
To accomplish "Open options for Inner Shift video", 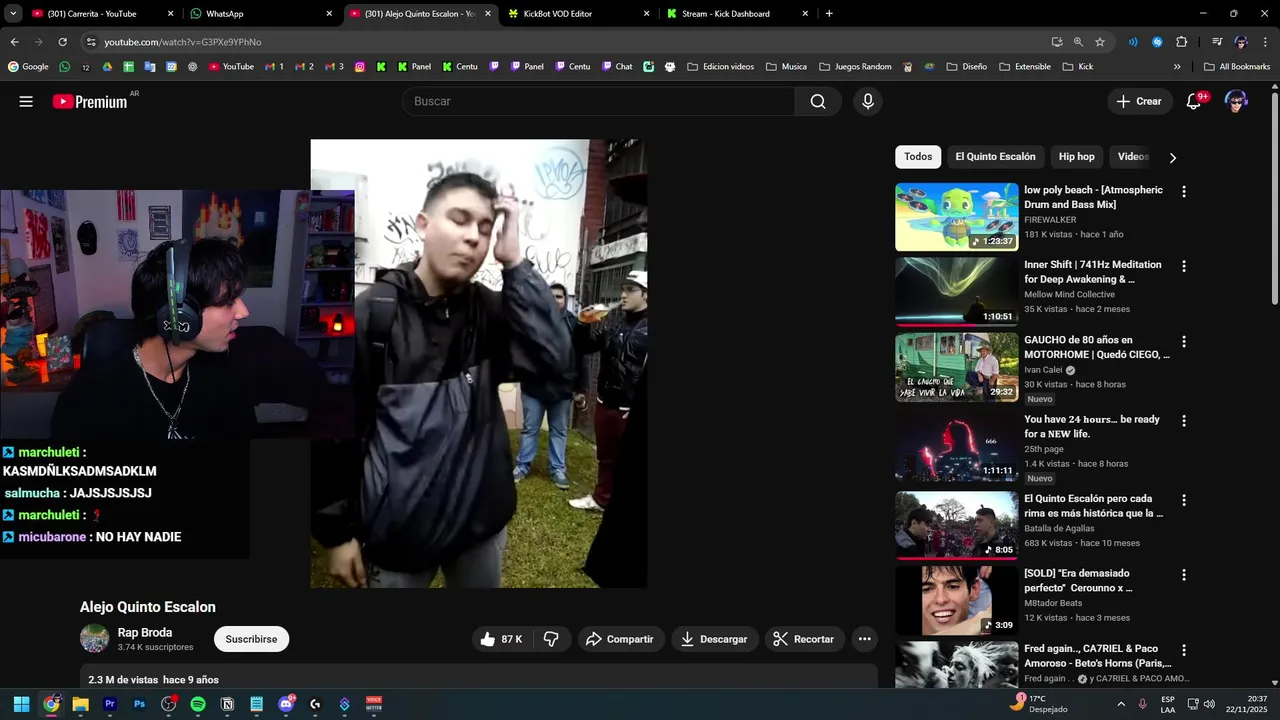I will click(x=1184, y=266).
